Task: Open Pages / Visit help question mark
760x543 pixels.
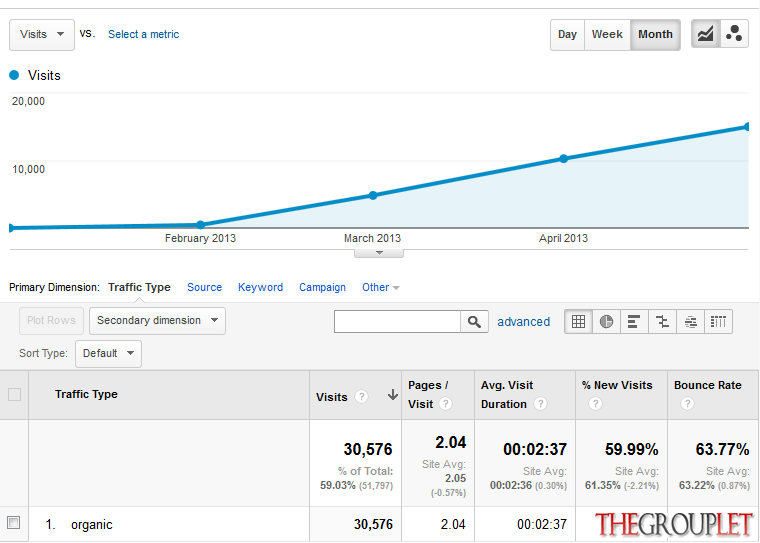Action: (x=445, y=403)
